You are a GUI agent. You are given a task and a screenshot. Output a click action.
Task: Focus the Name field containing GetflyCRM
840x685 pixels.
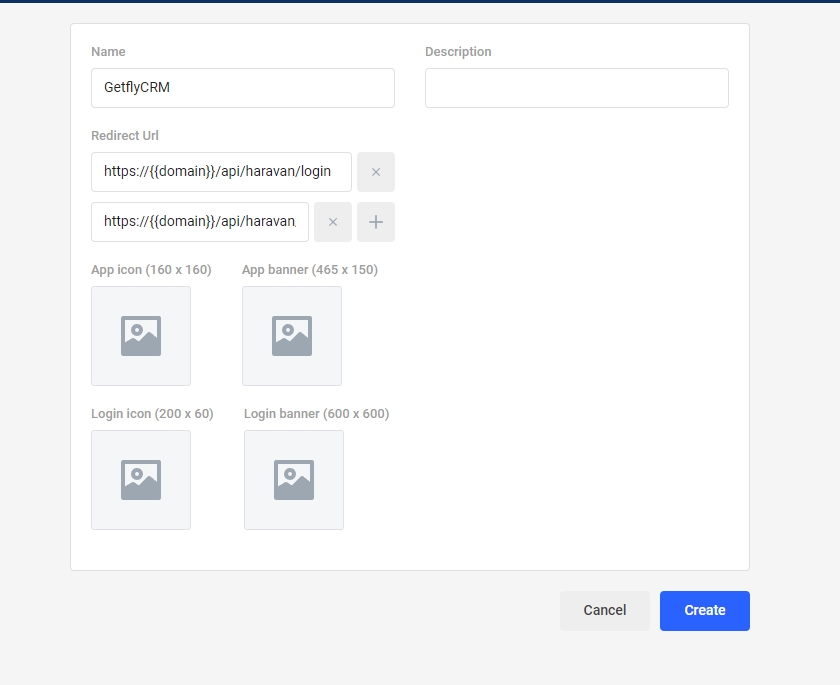click(x=242, y=88)
